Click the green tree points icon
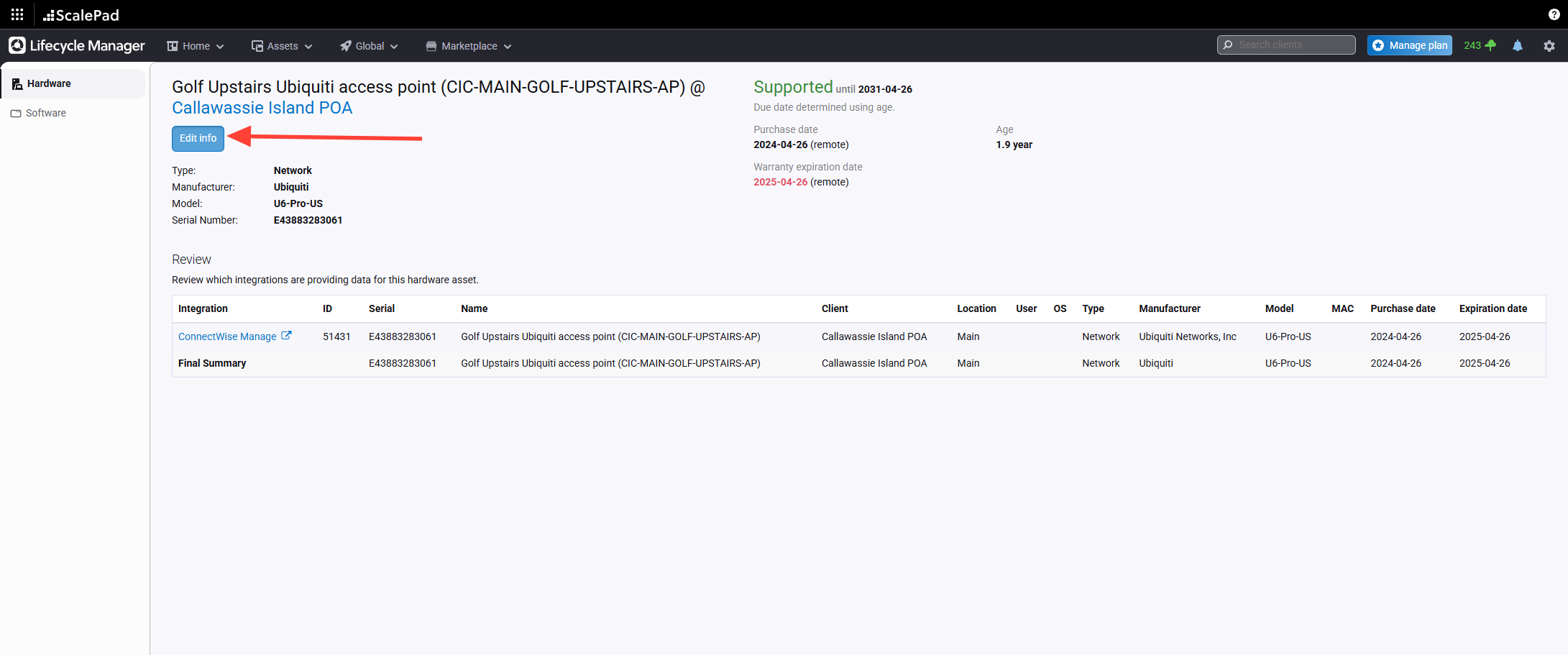 [1490, 45]
